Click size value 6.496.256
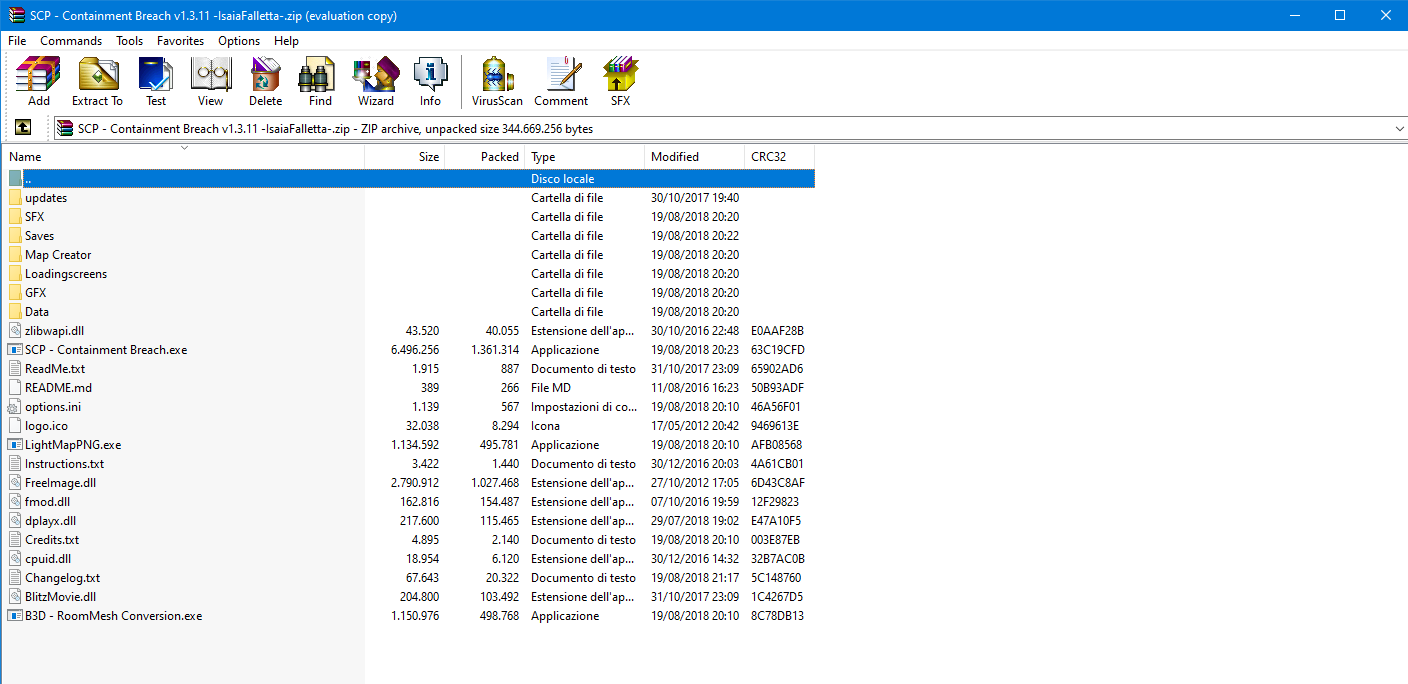 point(415,350)
